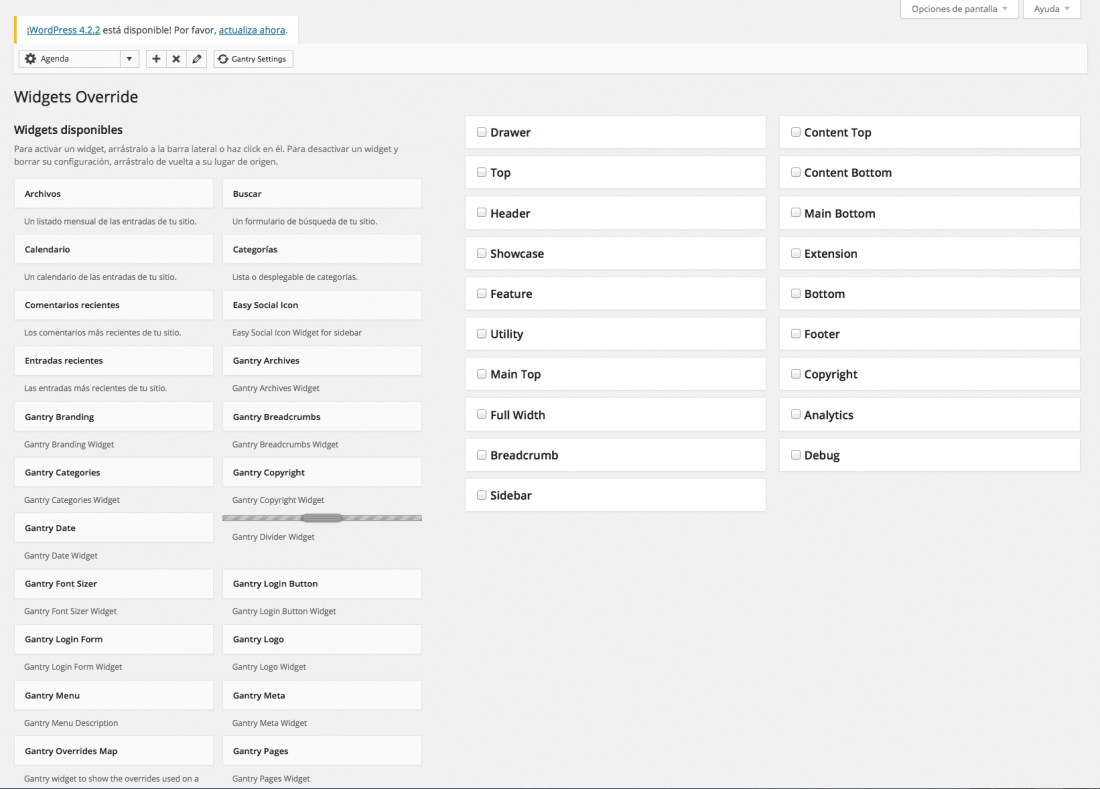Click the Gantry Divider widget bar
The height and width of the screenshot is (789, 1100).
click(x=322, y=518)
